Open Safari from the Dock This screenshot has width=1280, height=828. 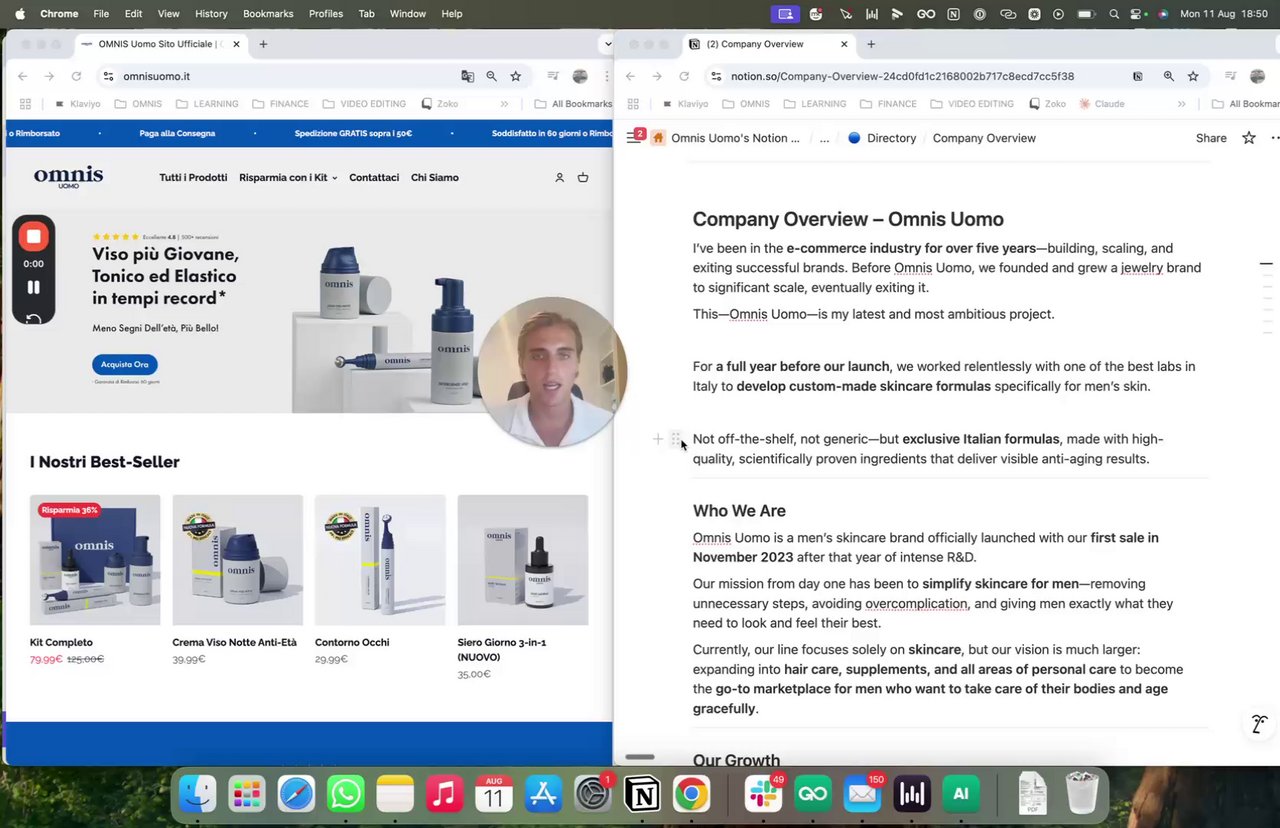pos(297,795)
